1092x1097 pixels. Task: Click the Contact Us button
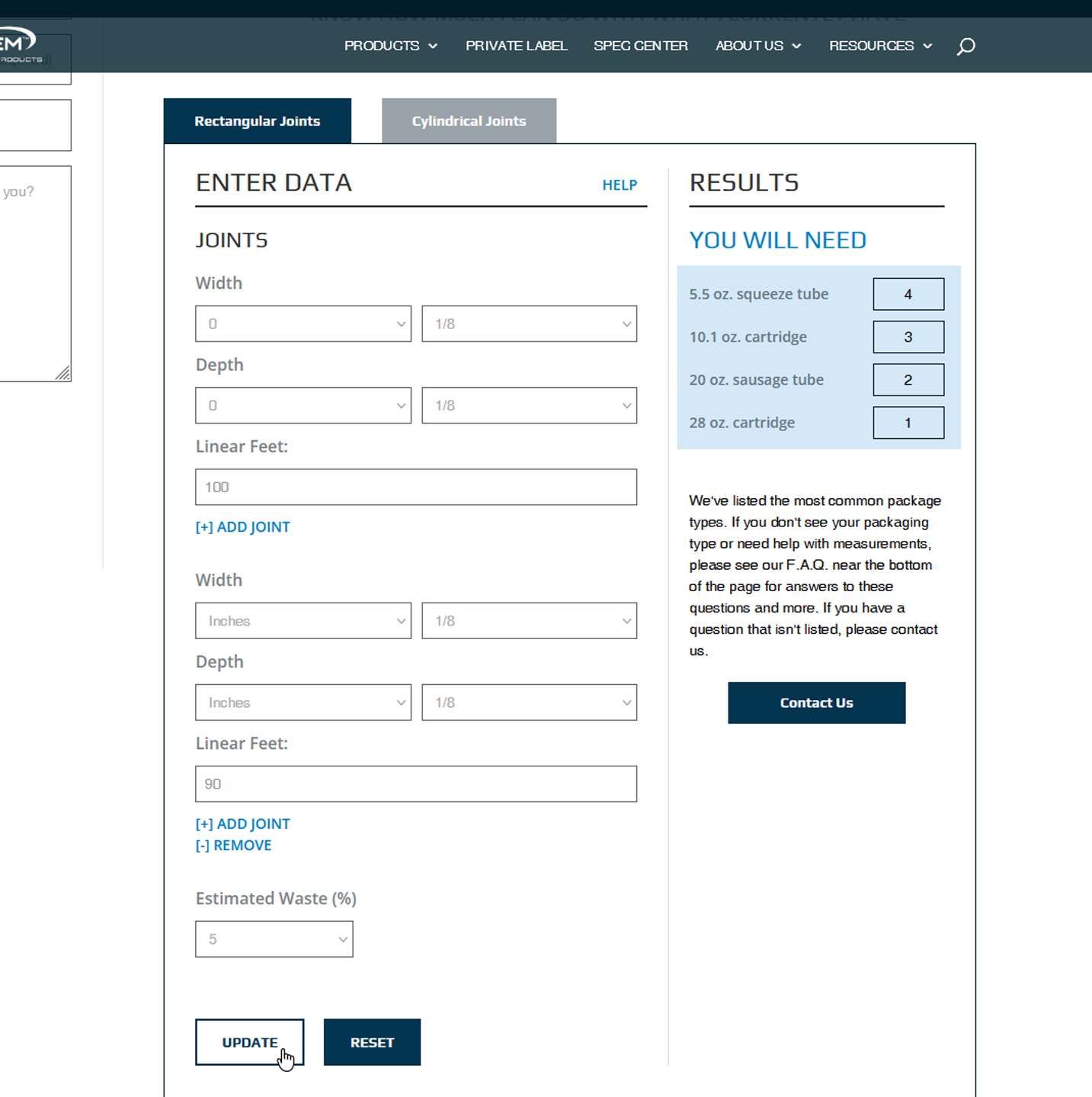[x=816, y=702]
